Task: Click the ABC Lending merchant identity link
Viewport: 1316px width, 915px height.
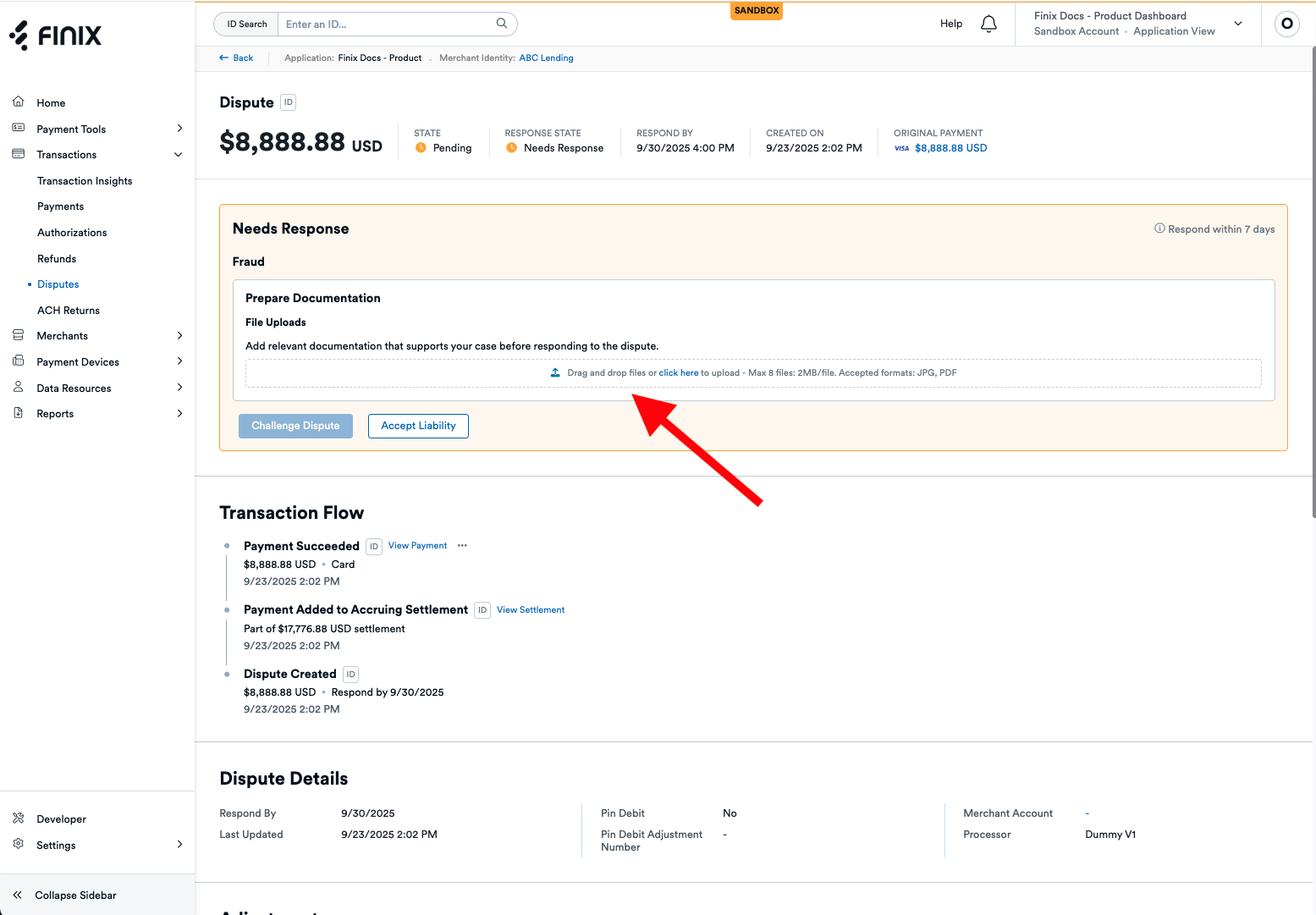Action: pyautogui.click(x=546, y=58)
